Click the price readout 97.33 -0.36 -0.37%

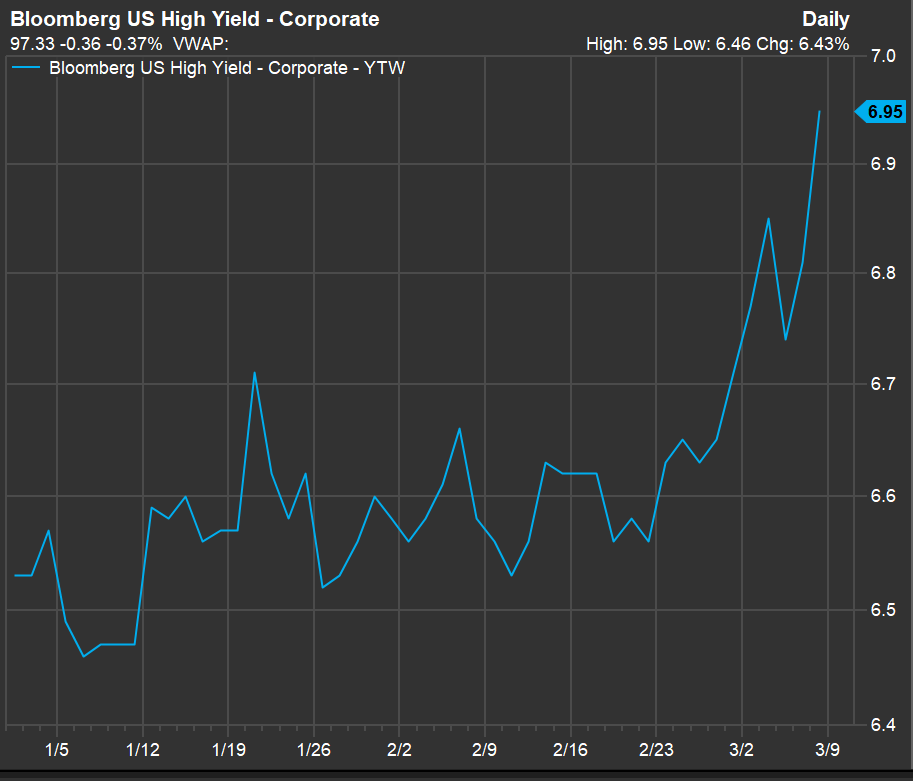click(86, 44)
